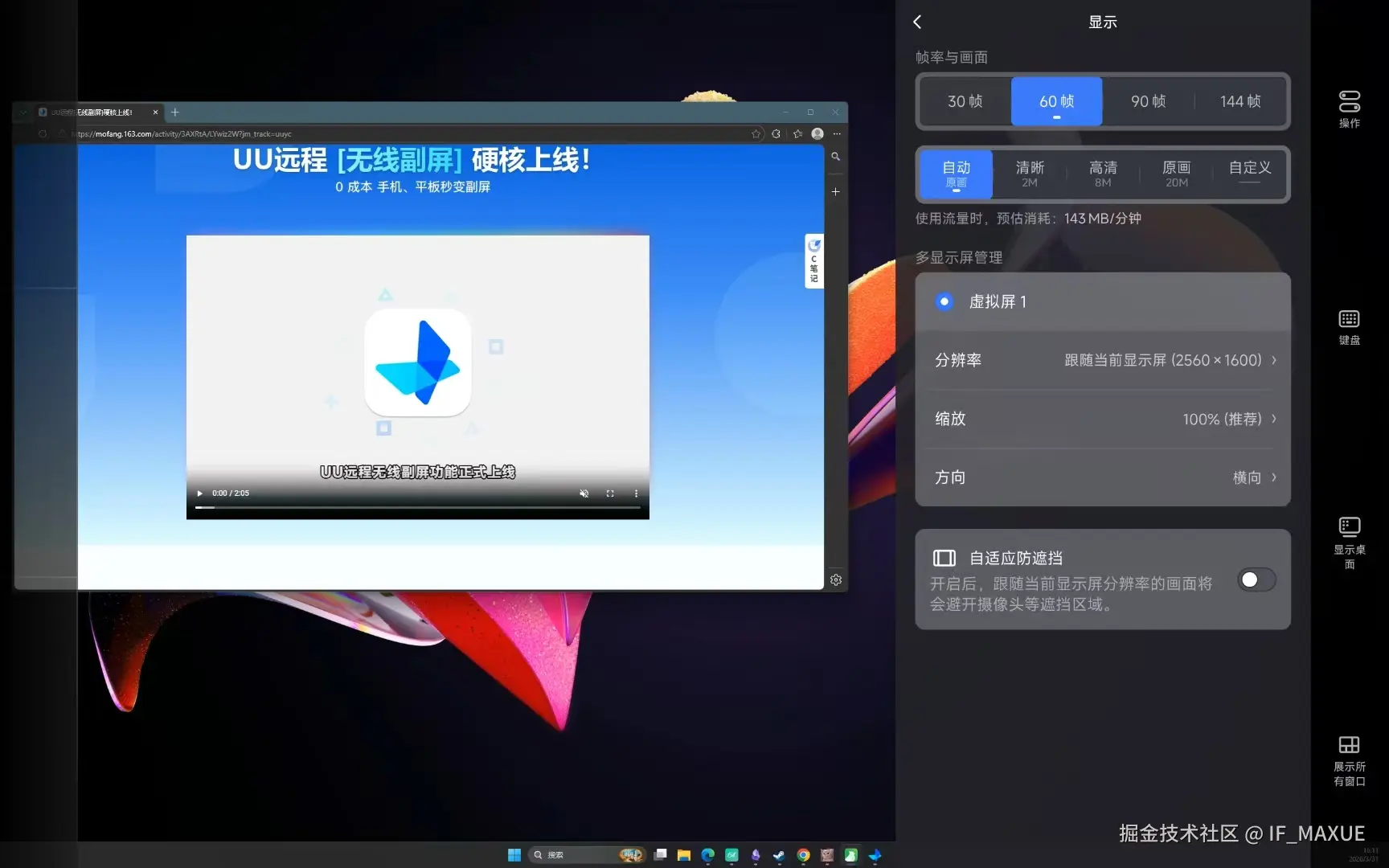Choose 自动 picture quality
Image resolution: width=1389 pixels, height=868 pixels.
957,174
